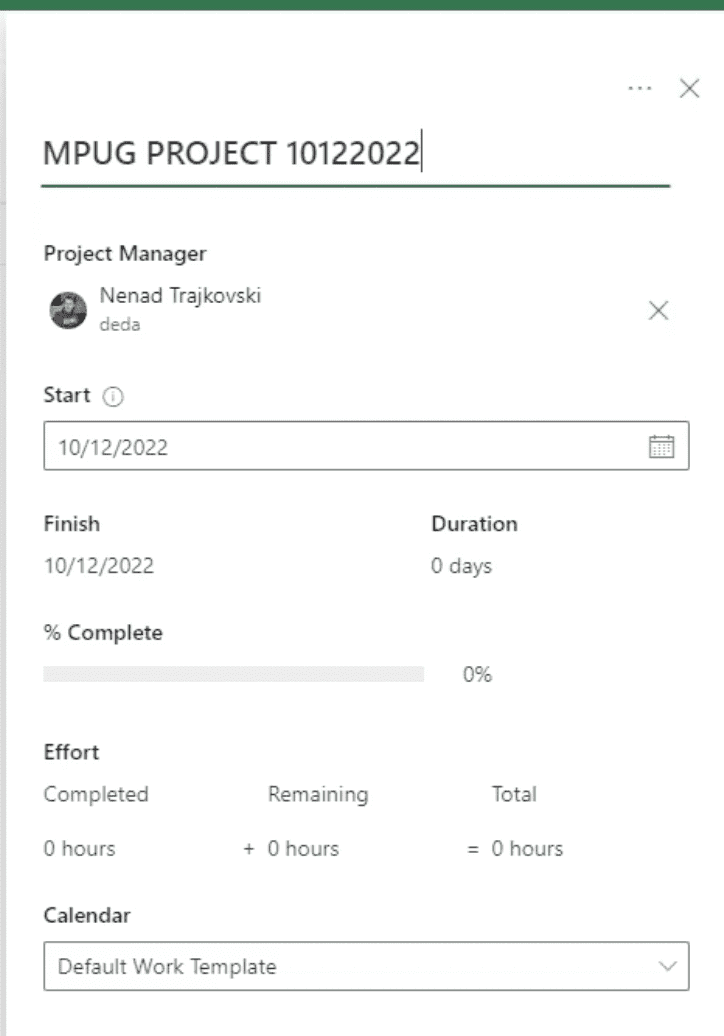This screenshot has width=724, height=1036.
Task: Click the Nenad Trajkovski name text
Action: pyautogui.click(x=180, y=295)
